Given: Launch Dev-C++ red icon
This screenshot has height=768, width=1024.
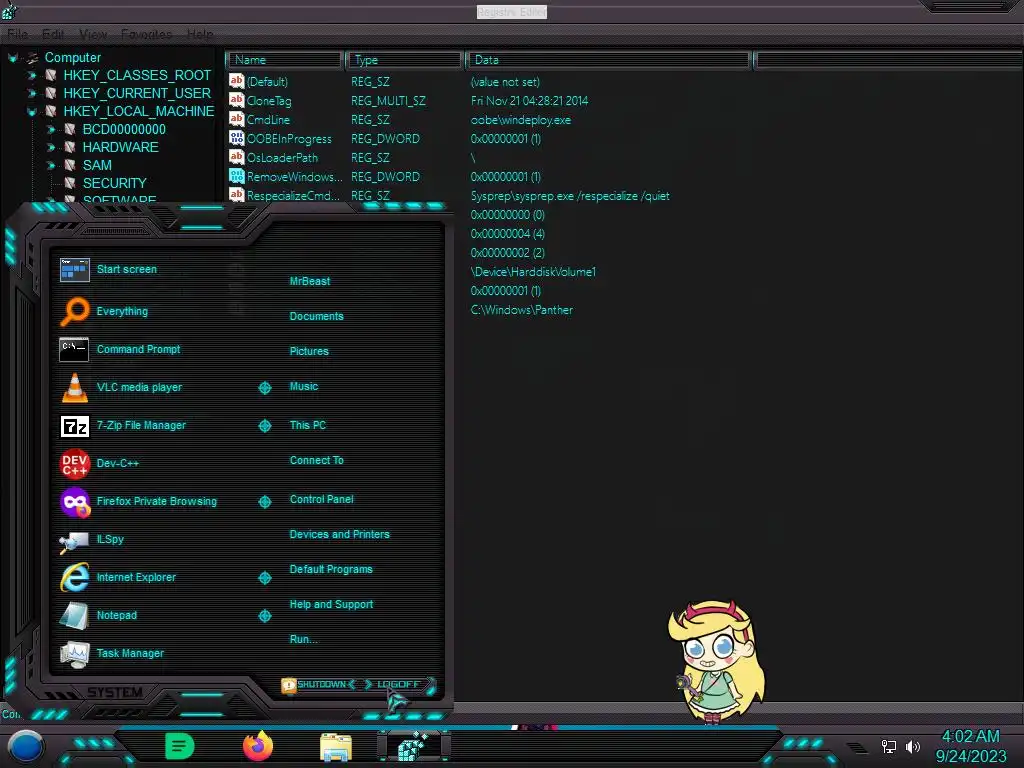Looking at the screenshot, I should [74, 464].
